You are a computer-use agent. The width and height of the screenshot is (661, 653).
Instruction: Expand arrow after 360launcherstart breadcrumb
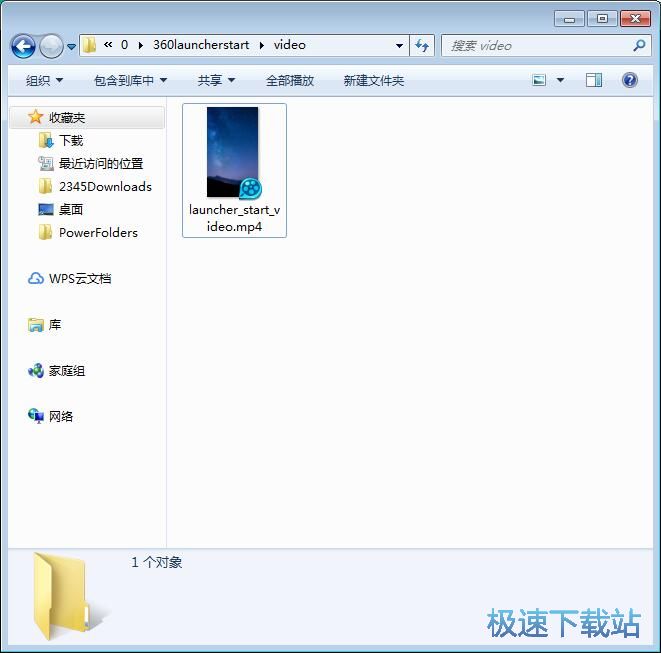[262, 45]
